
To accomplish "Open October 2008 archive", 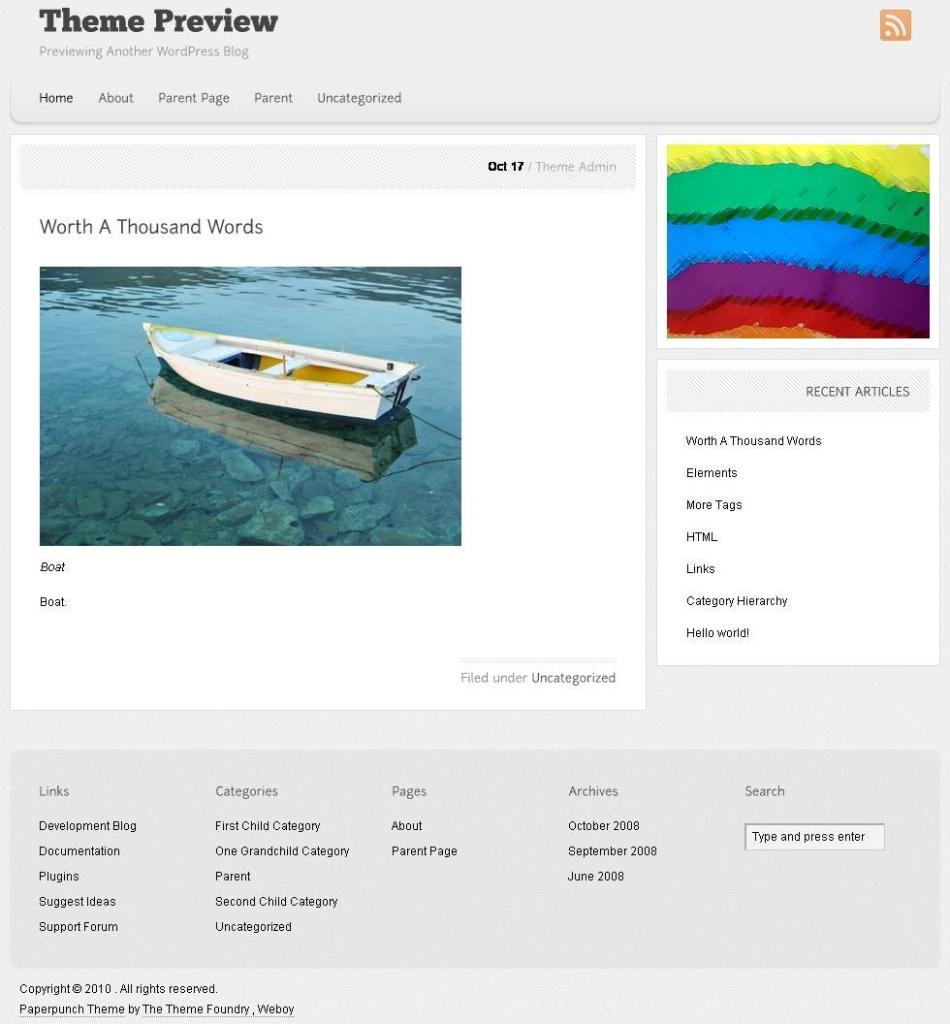I will pos(604,825).
